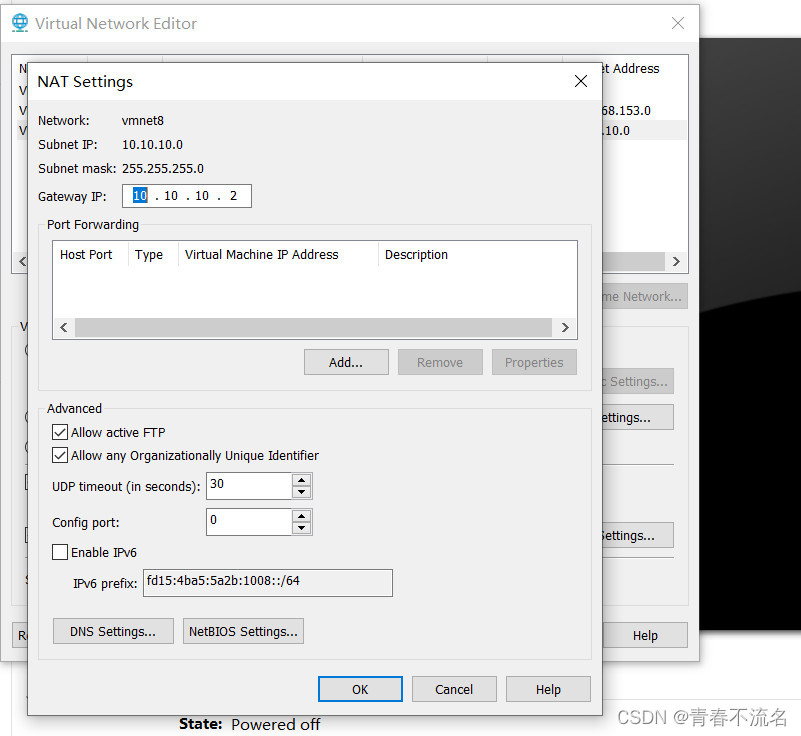The image size is (801, 736).
Task: Open DNS Settings
Action: pos(113,631)
